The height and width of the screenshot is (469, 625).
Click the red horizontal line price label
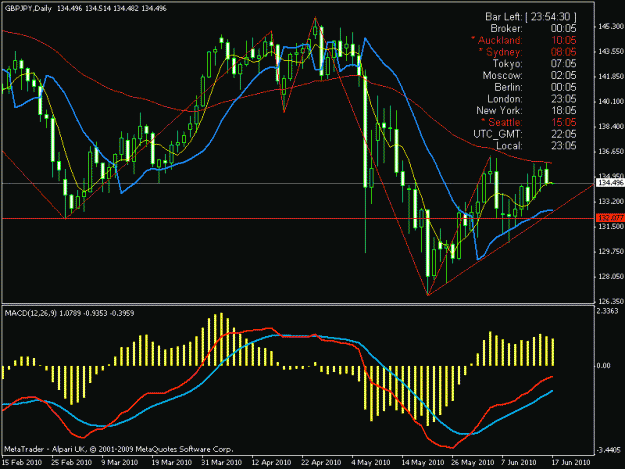pos(610,218)
